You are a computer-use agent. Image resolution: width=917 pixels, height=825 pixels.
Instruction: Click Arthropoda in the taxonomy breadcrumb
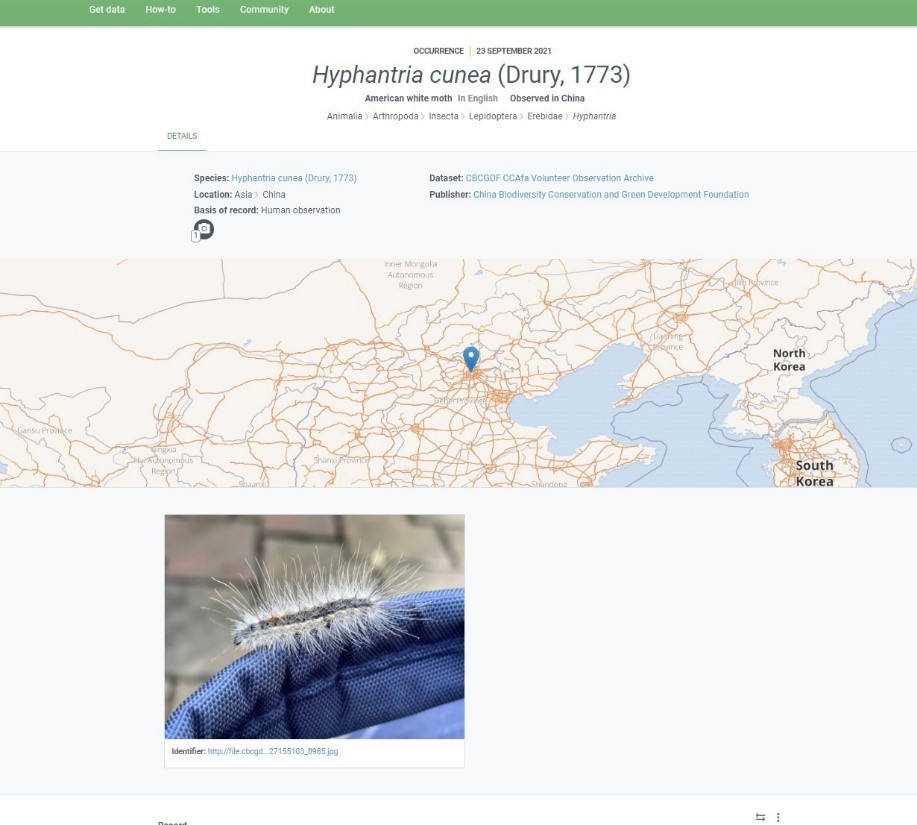396,116
